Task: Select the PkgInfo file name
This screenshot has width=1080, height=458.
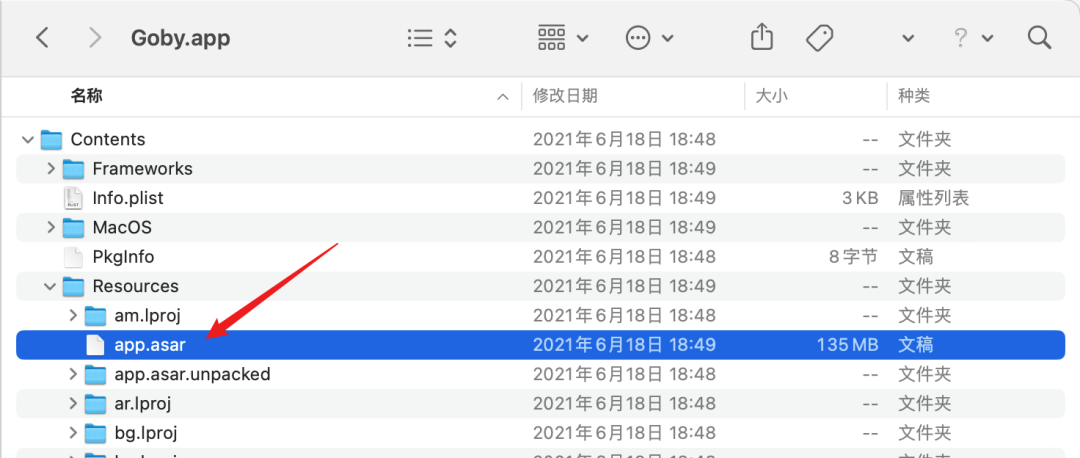Action: pos(123,257)
